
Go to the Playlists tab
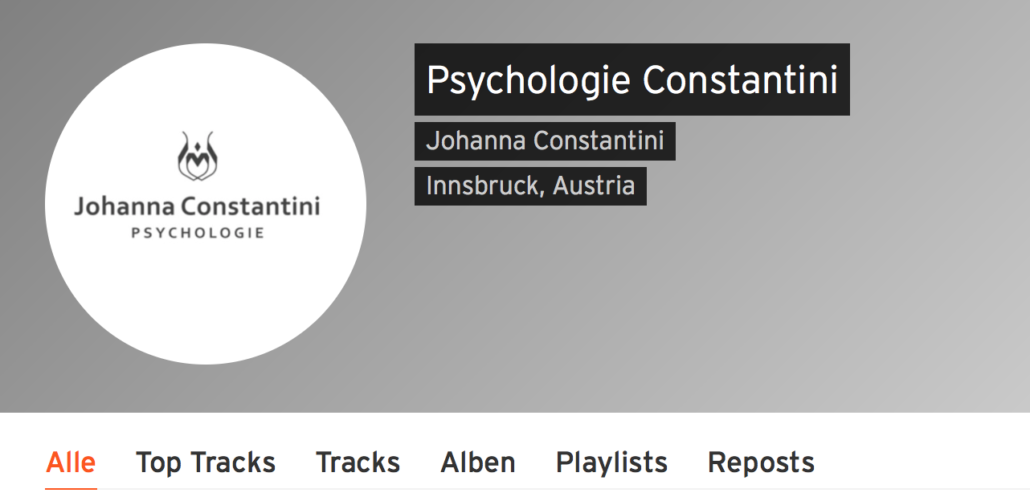pyautogui.click(x=611, y=463)
